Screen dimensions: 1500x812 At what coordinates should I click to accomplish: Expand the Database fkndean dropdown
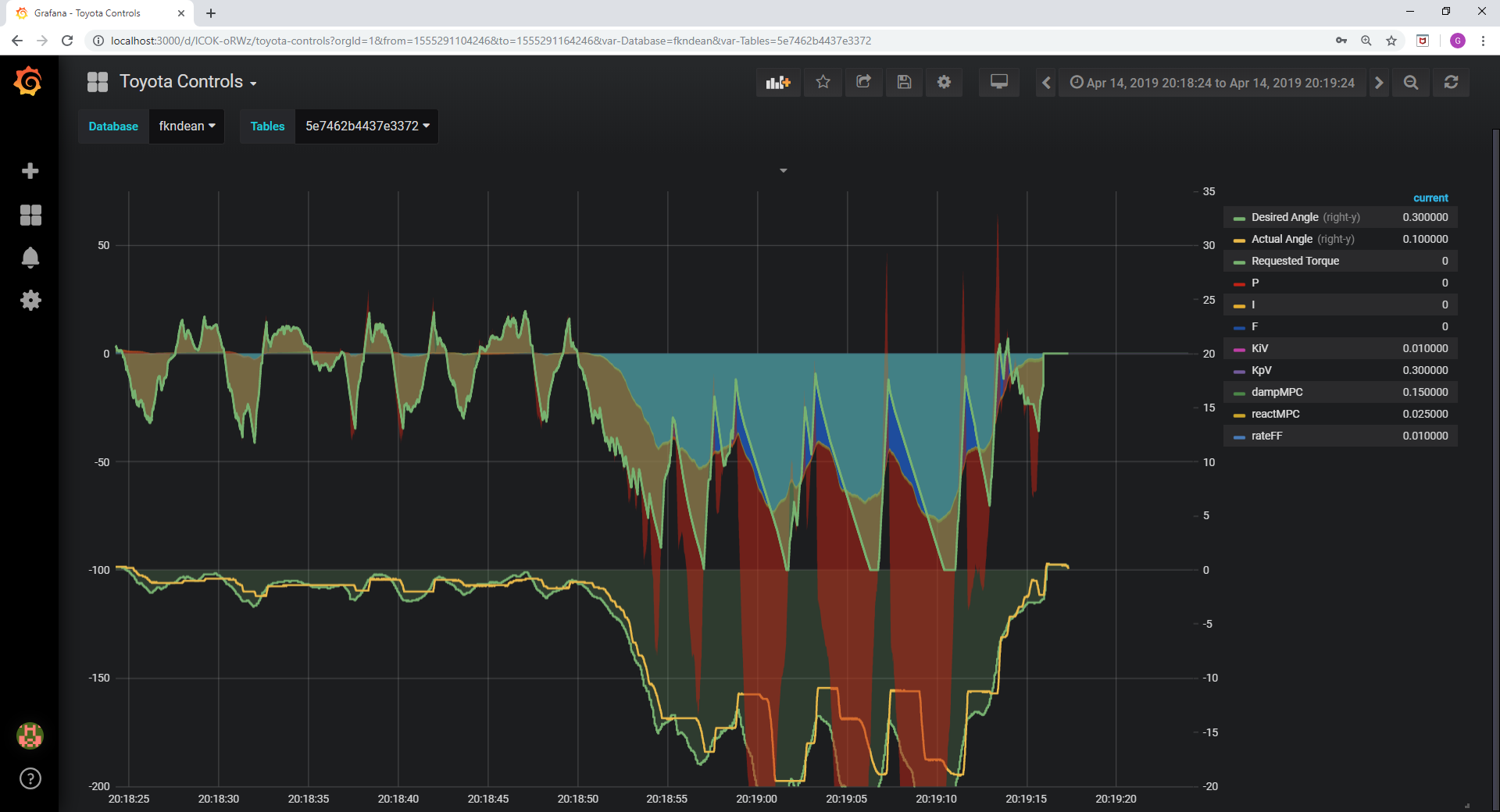tap(187, 126)
